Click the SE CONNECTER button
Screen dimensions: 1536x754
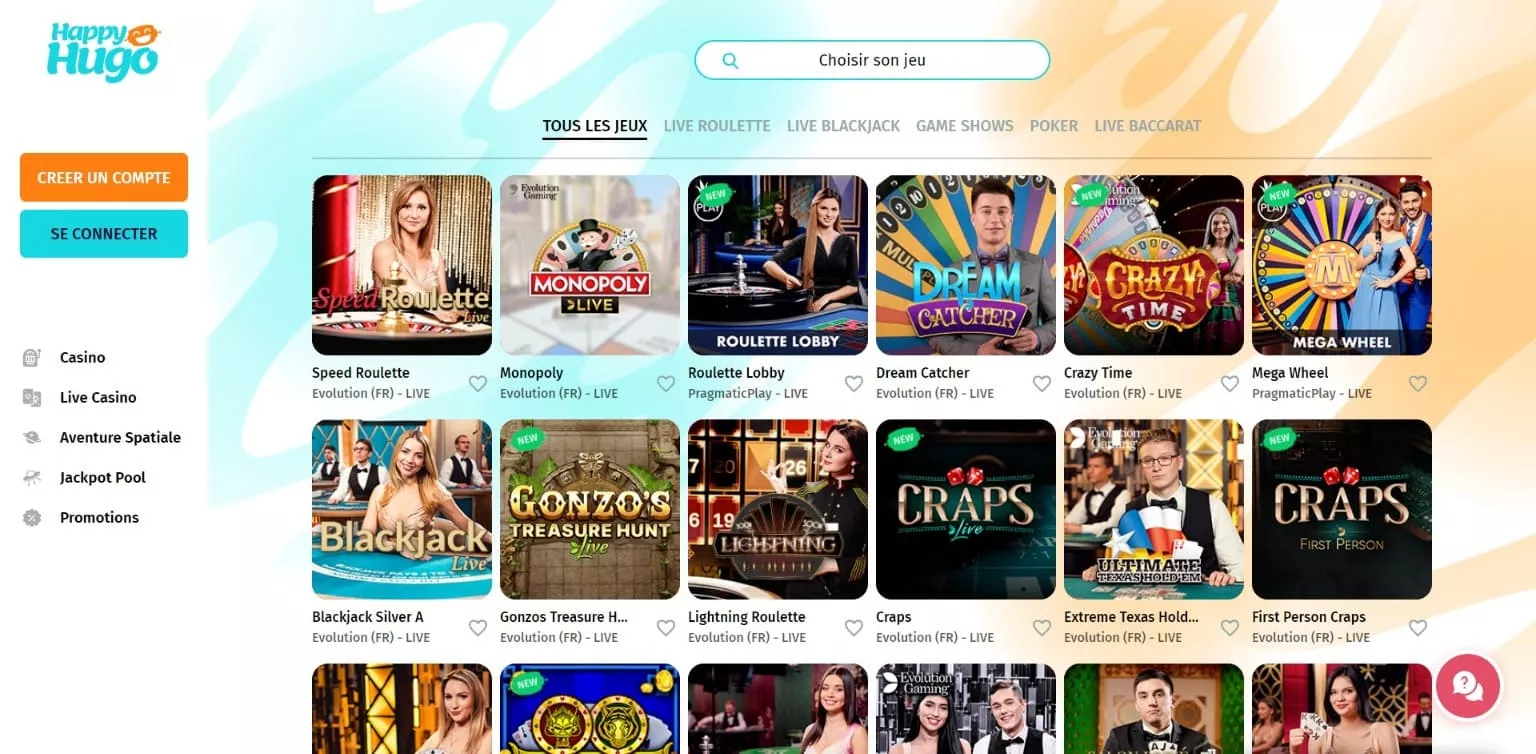(x=104, y=234)
